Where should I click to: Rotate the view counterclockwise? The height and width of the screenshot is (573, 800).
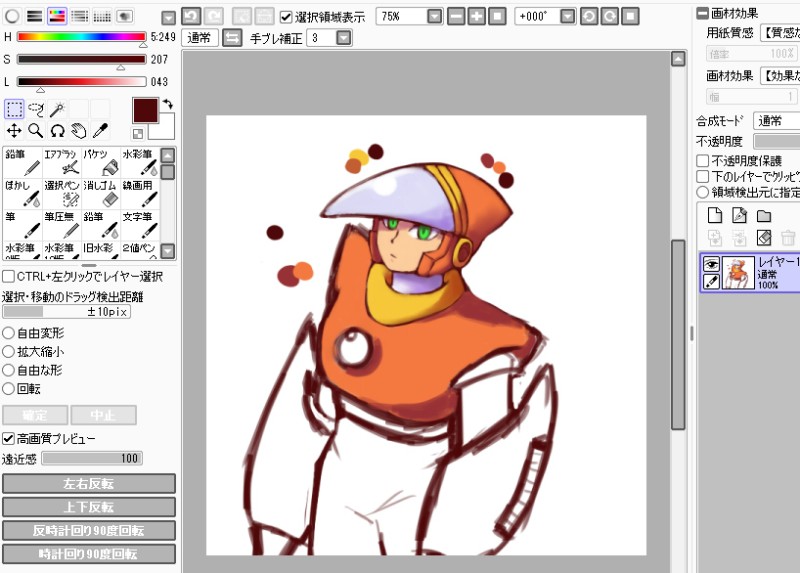[589, 16]
